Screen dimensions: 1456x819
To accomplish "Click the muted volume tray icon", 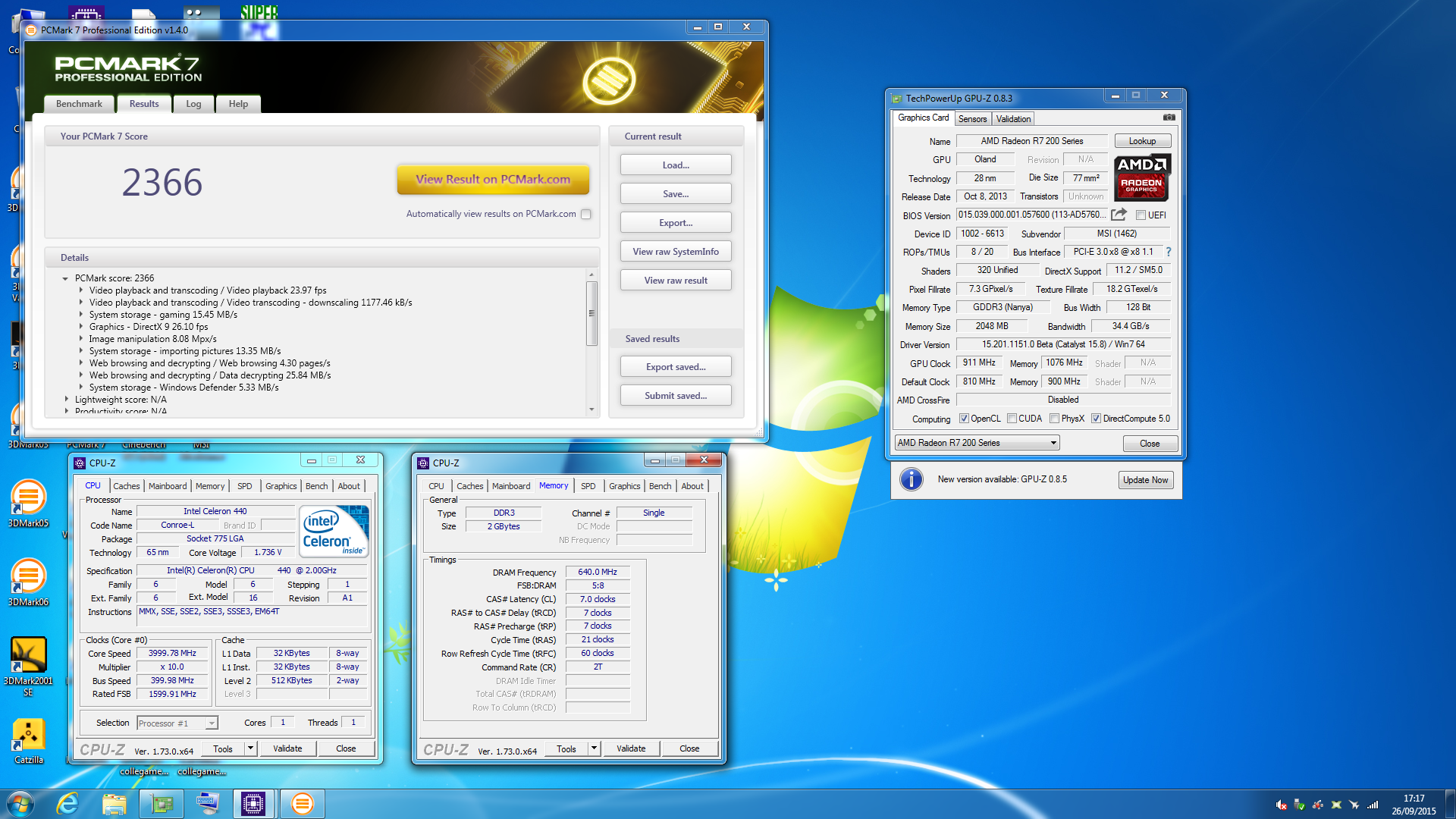I will click(1281, 805).
